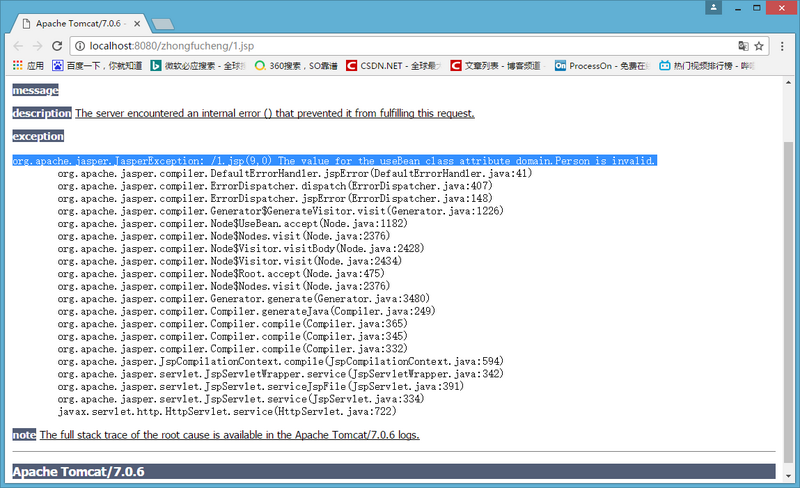800x488 pixels.
Task: Click the scrollbar down arrow
Action: point(788,475)
